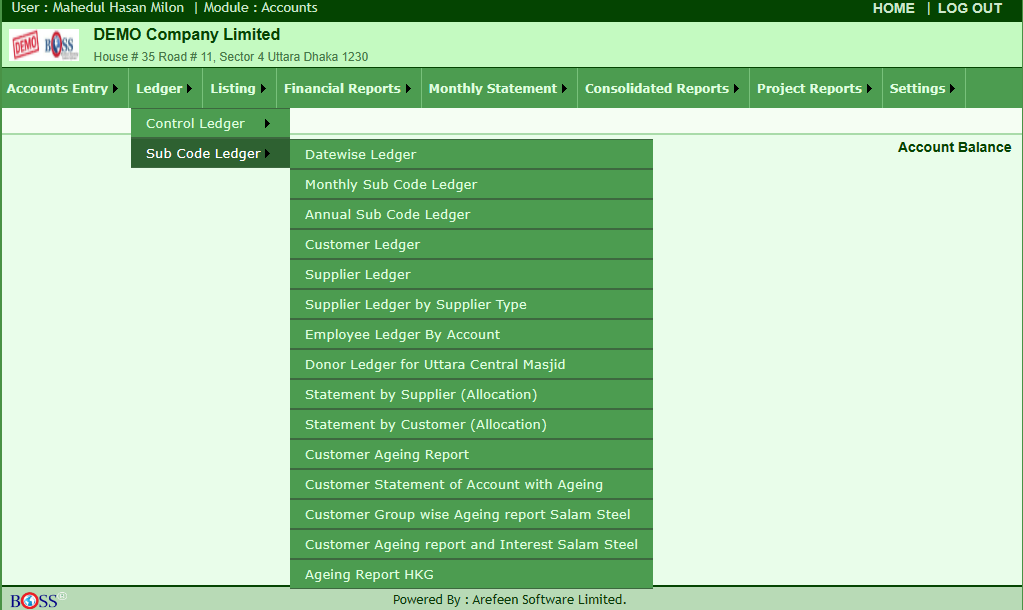This screenshot has height=610, width=1023.
Task: Open Employee Ledger By Account
Action: [471, 335]
